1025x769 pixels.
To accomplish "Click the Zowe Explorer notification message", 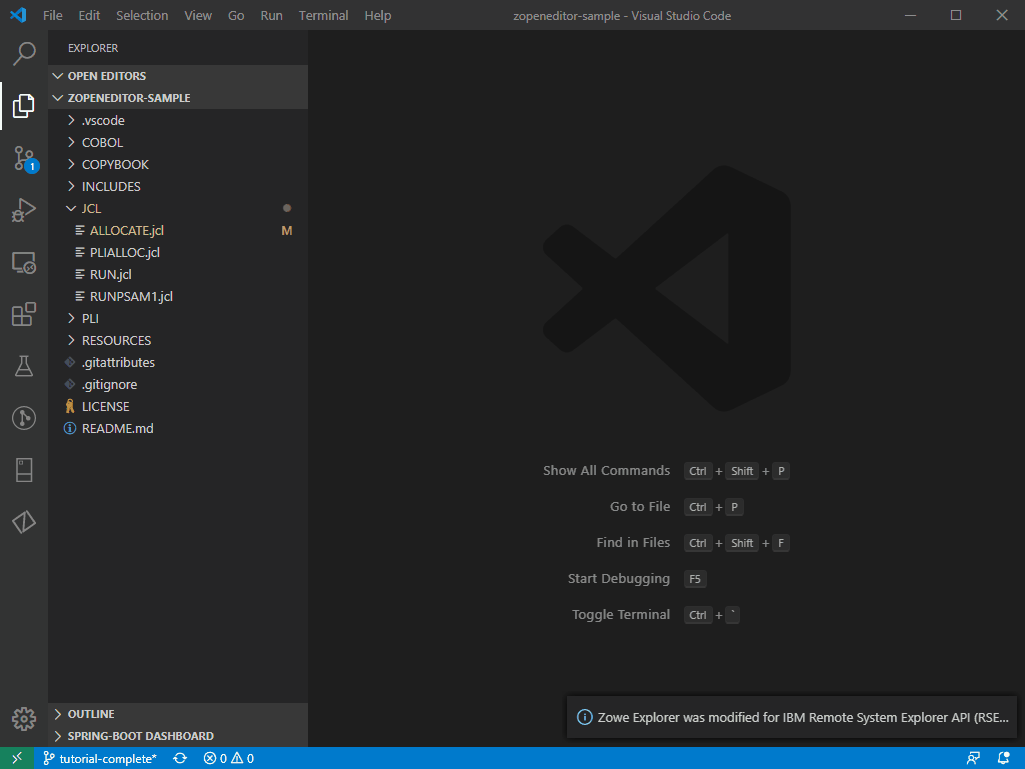I will point(803,717).
